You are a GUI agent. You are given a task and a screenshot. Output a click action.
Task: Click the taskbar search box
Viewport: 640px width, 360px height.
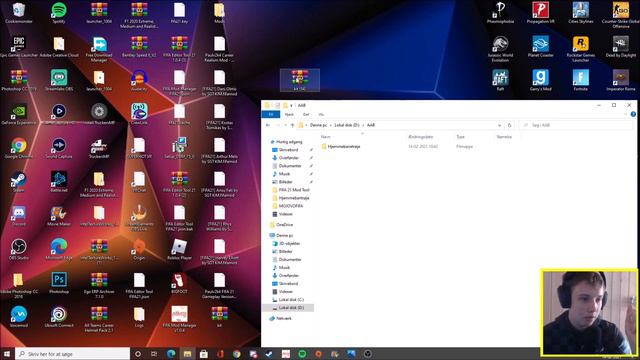(72, 354)
